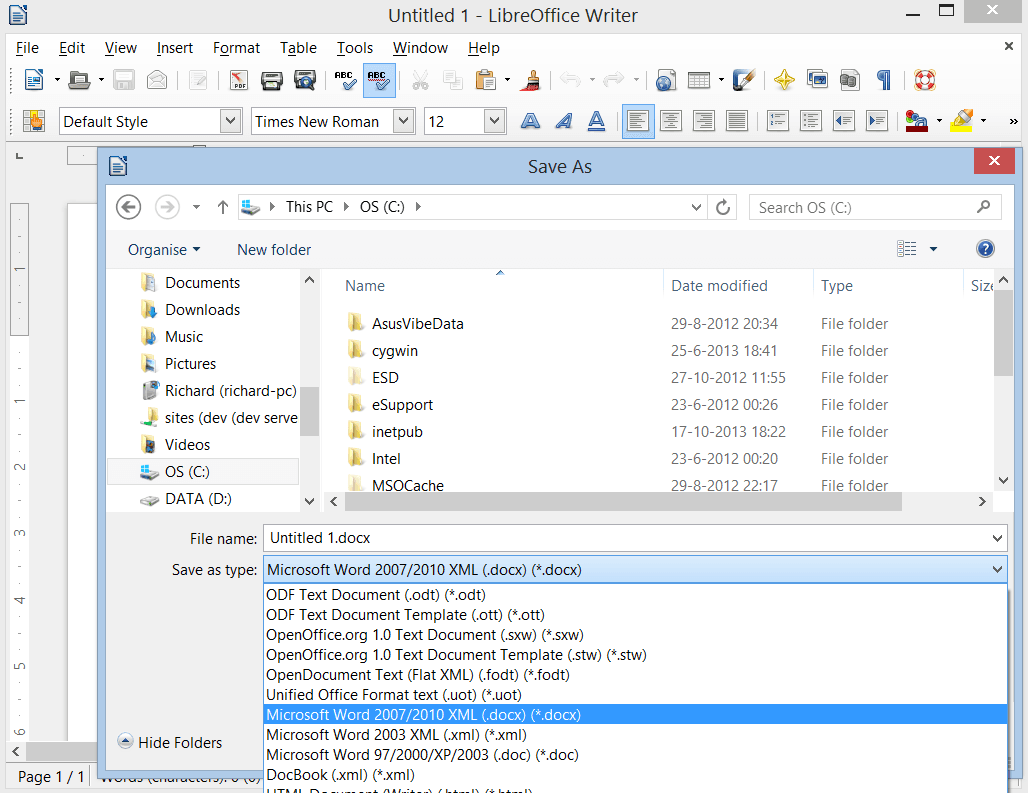
Task: Click the Highlighting color marker icon
Action: 961,121
